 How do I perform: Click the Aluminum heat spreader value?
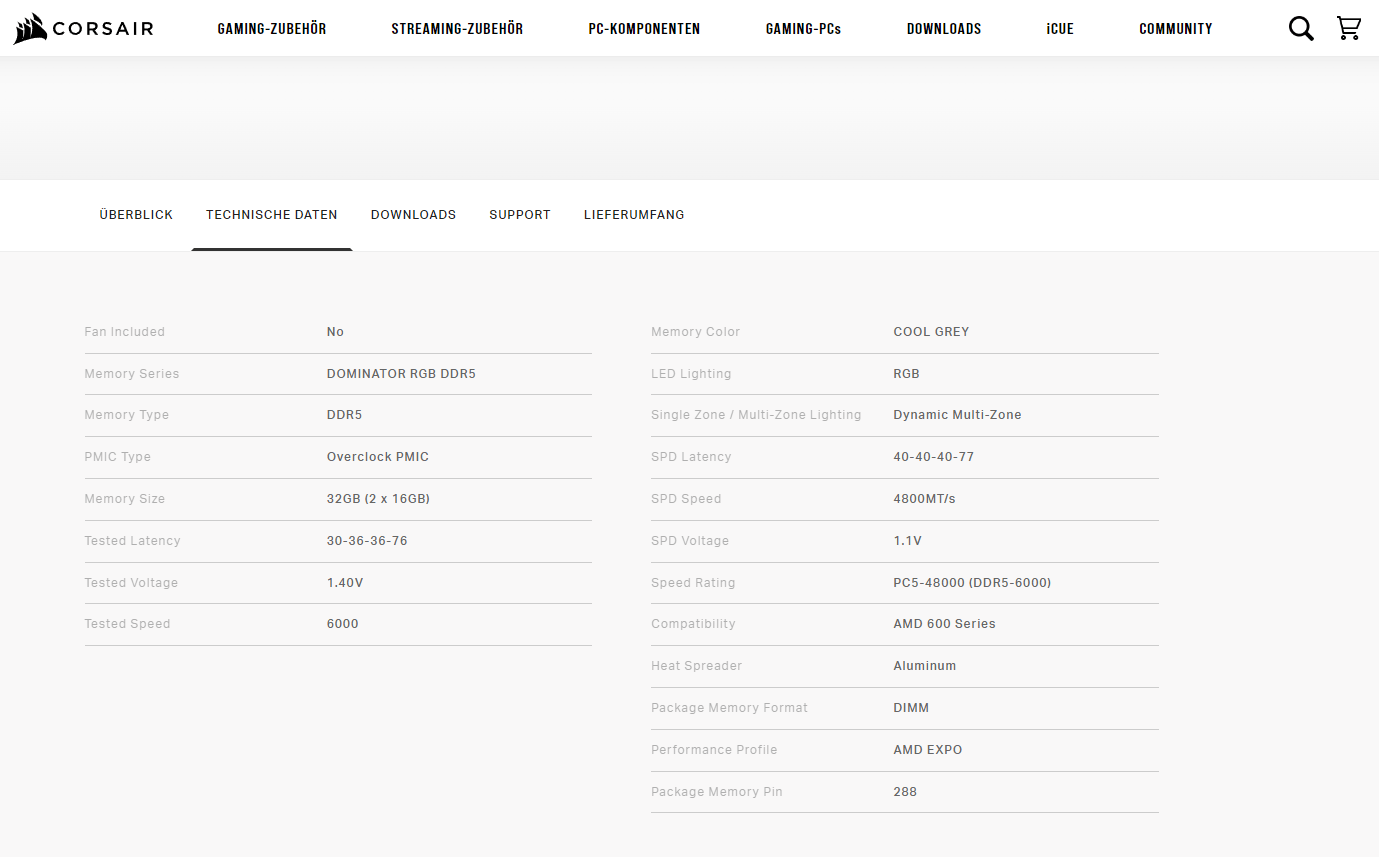click(x=924, y=666)
